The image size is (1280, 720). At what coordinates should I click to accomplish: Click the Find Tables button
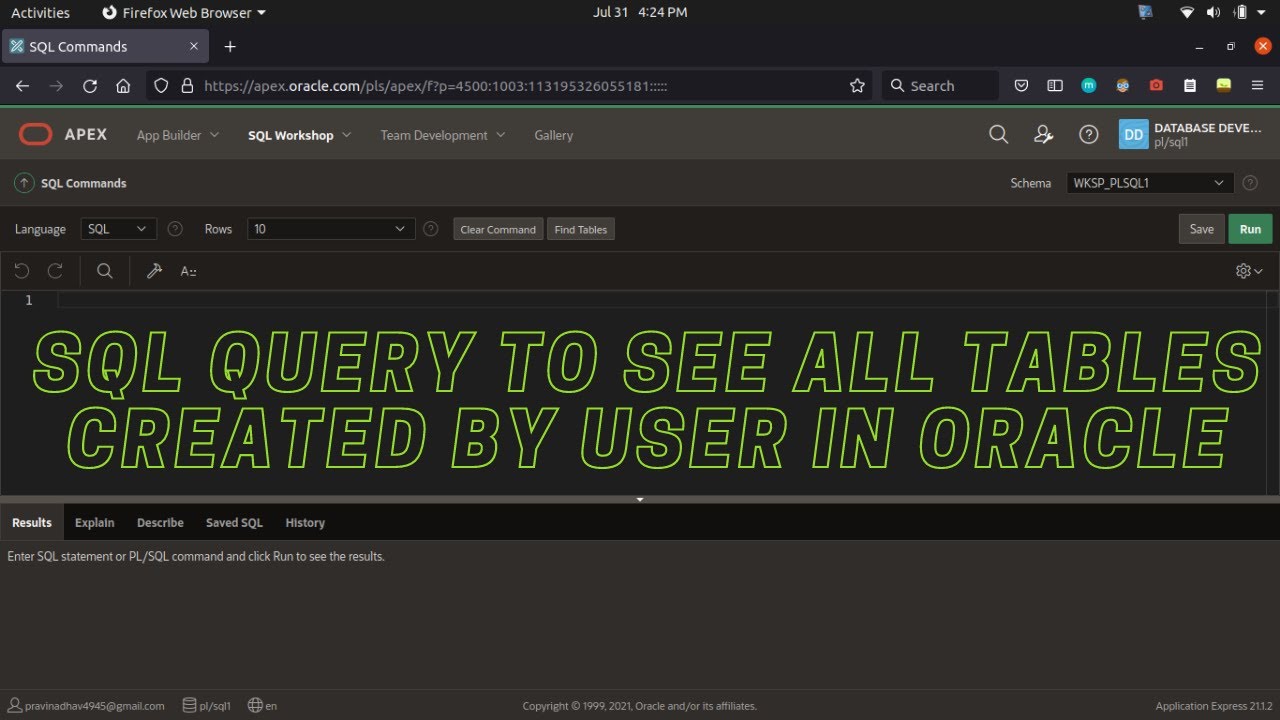[x=581, y=229]
